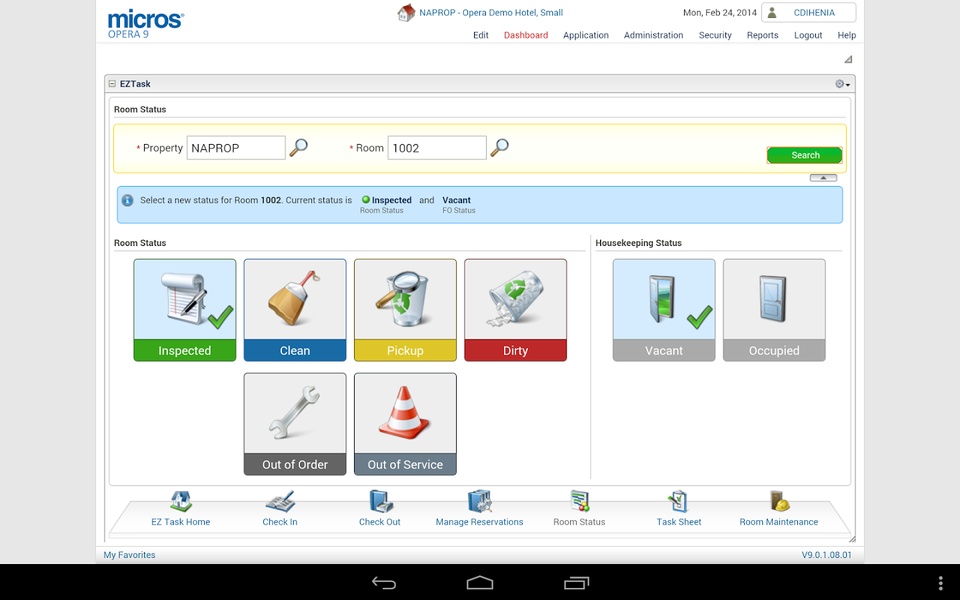
Task: Click the corner triangle below Help
Action: pos(848,59)
